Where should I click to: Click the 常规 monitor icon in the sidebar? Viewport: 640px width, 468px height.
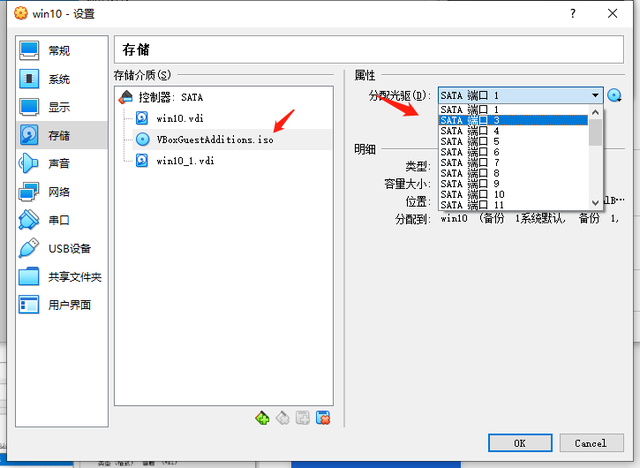(29, 51)
